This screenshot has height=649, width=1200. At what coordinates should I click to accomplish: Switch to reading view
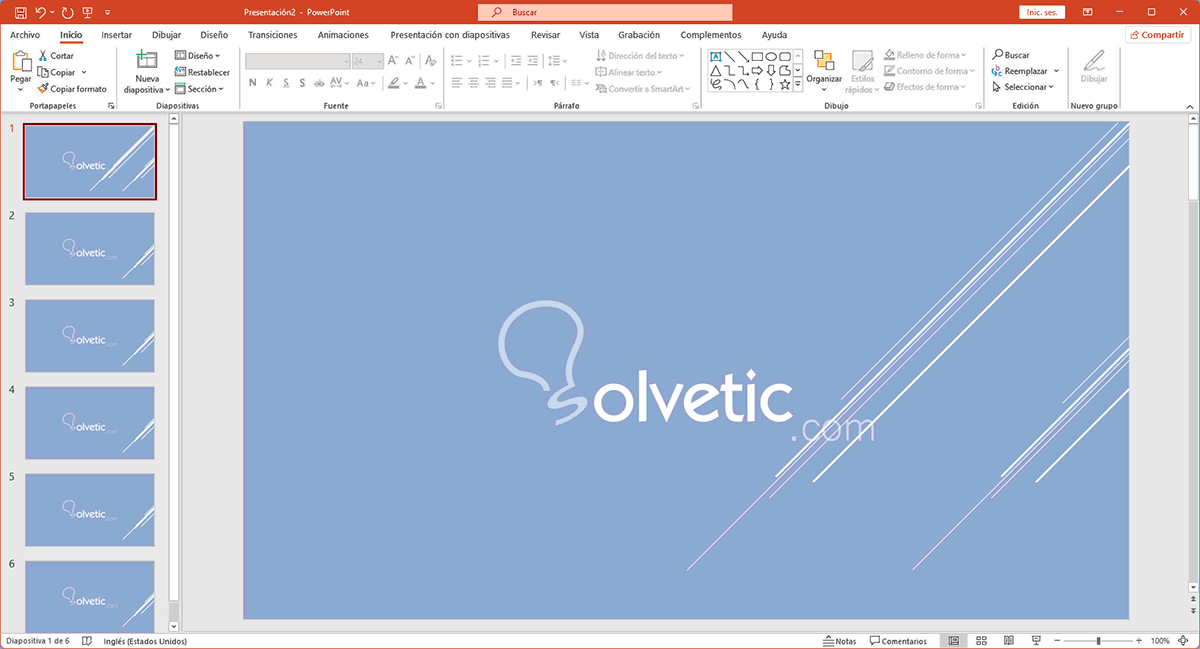coord(1008,640)
